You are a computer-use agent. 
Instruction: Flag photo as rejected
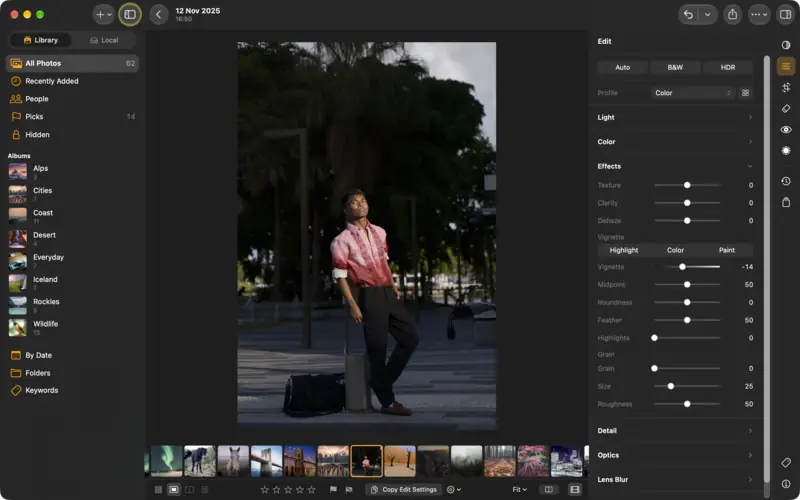click(349, 489)
